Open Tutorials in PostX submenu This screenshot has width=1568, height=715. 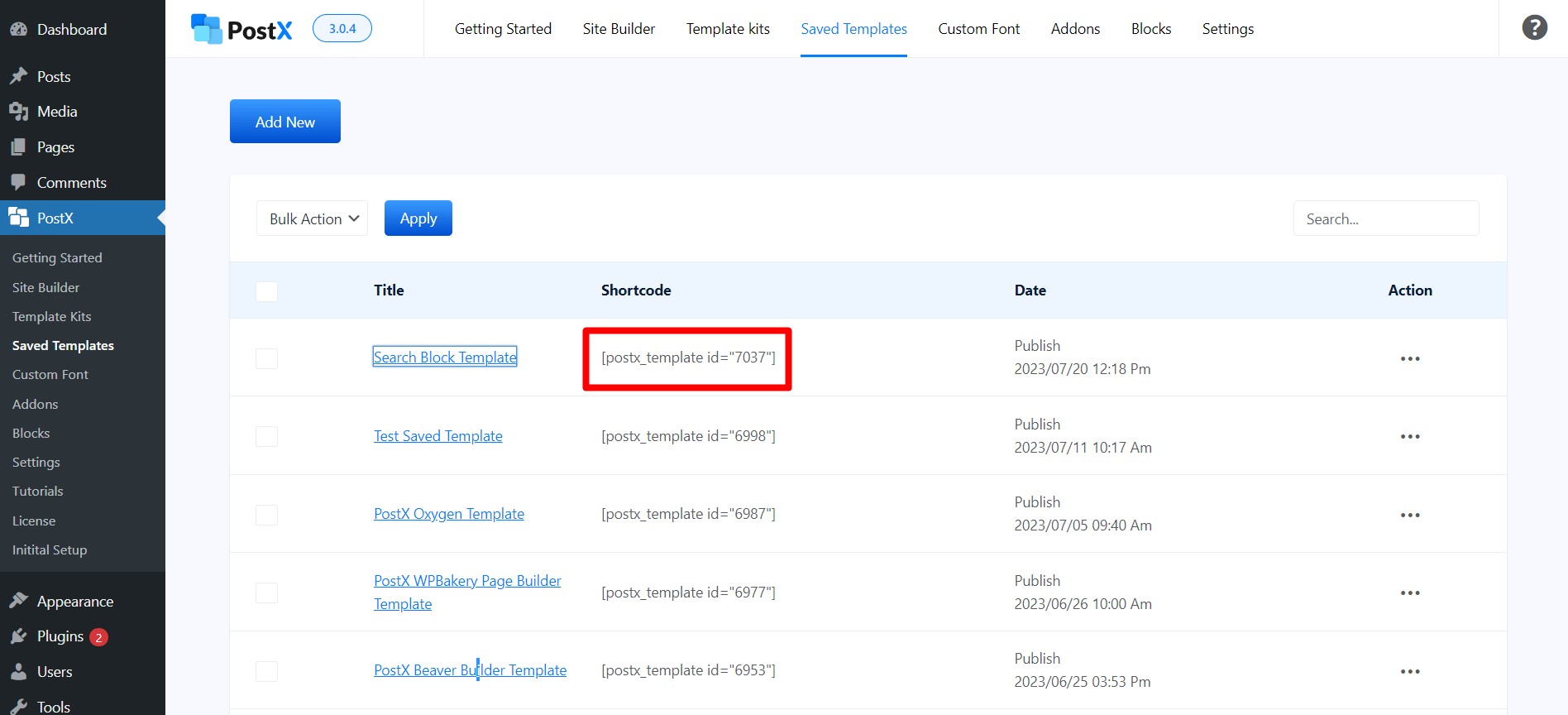pyautogui.click(x=38, y=491)
